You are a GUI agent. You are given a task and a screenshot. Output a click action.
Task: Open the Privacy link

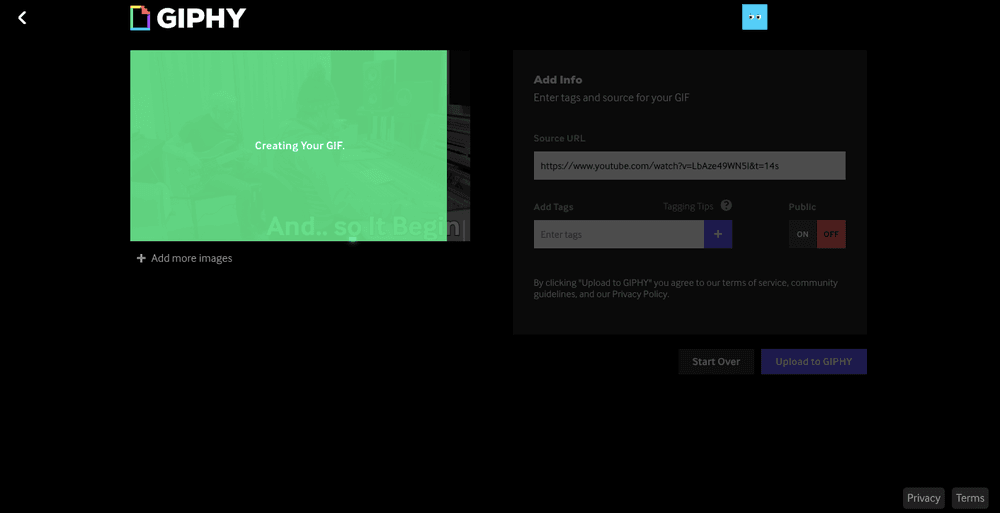(923, 498)
